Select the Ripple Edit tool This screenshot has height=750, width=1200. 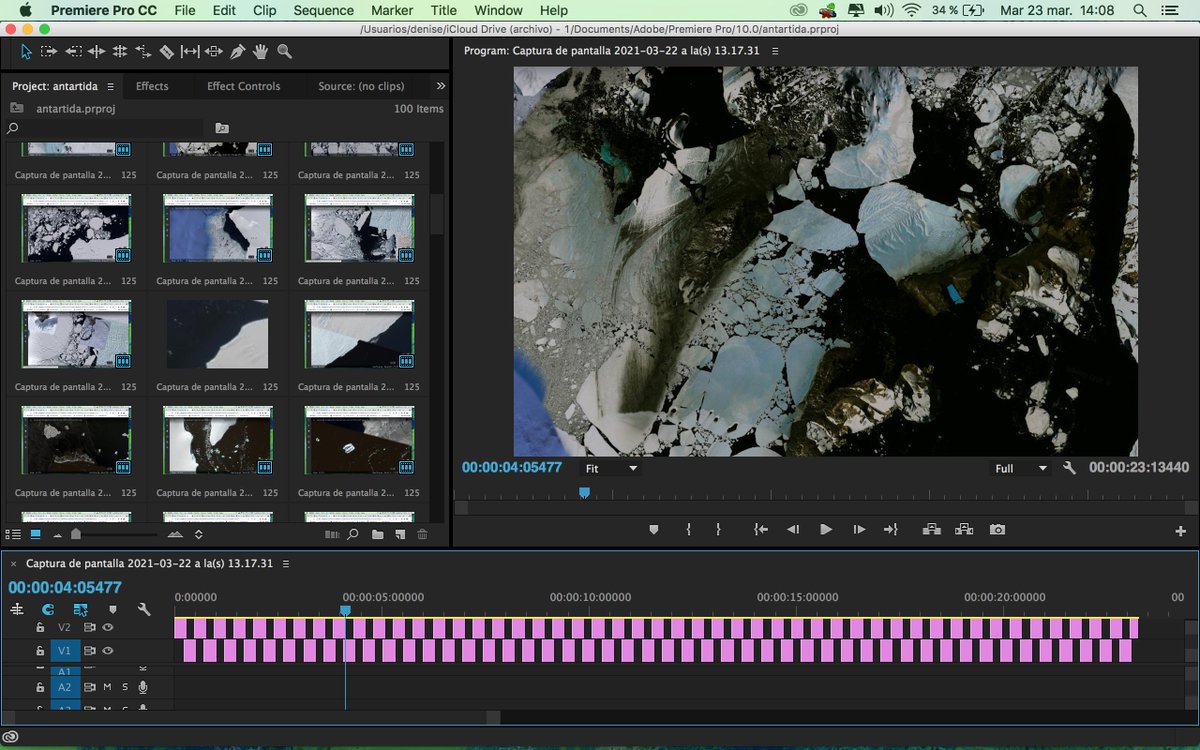click(x=96, y=51)
